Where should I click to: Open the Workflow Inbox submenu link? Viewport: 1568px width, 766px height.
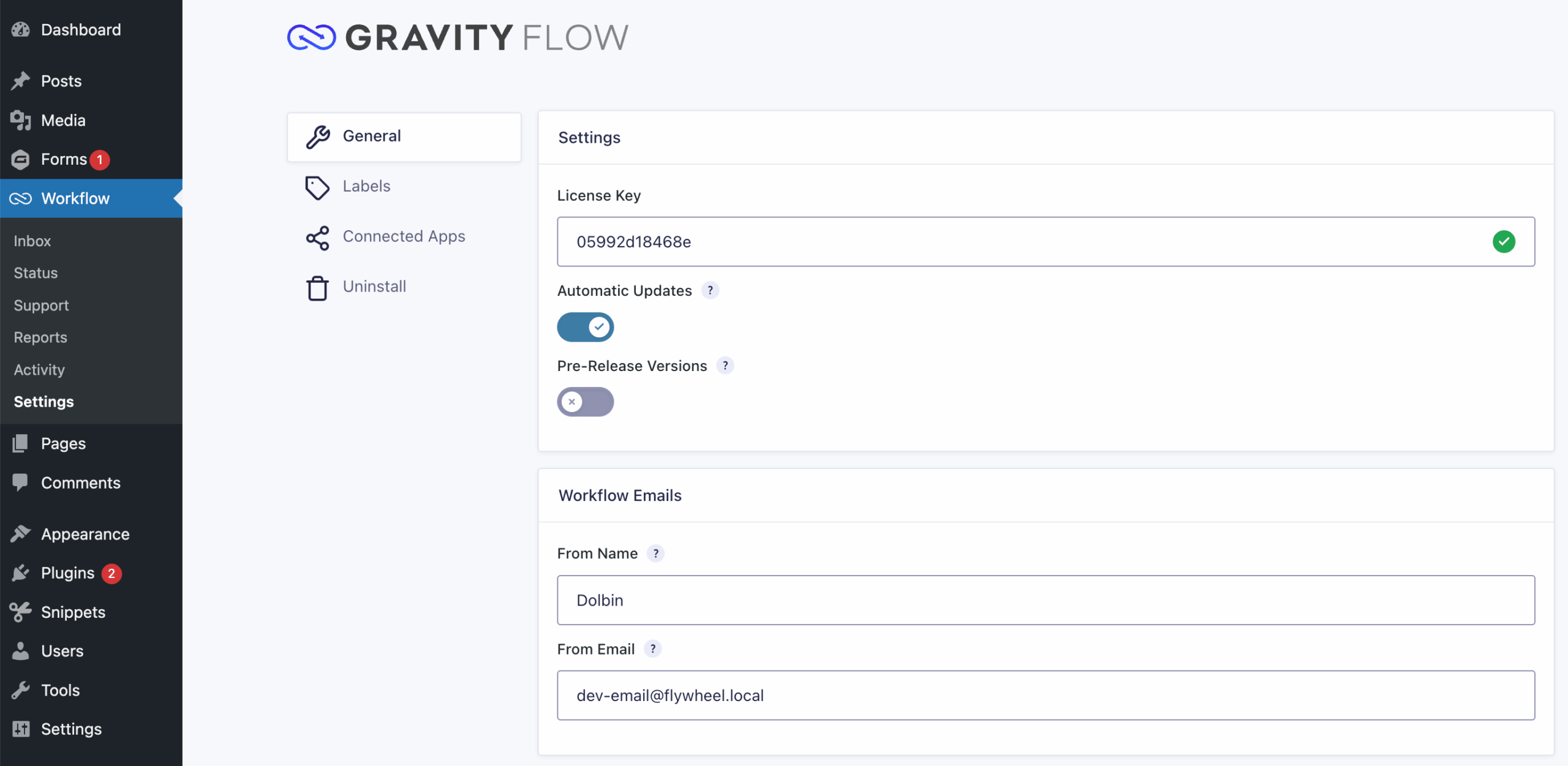[32, 241]
